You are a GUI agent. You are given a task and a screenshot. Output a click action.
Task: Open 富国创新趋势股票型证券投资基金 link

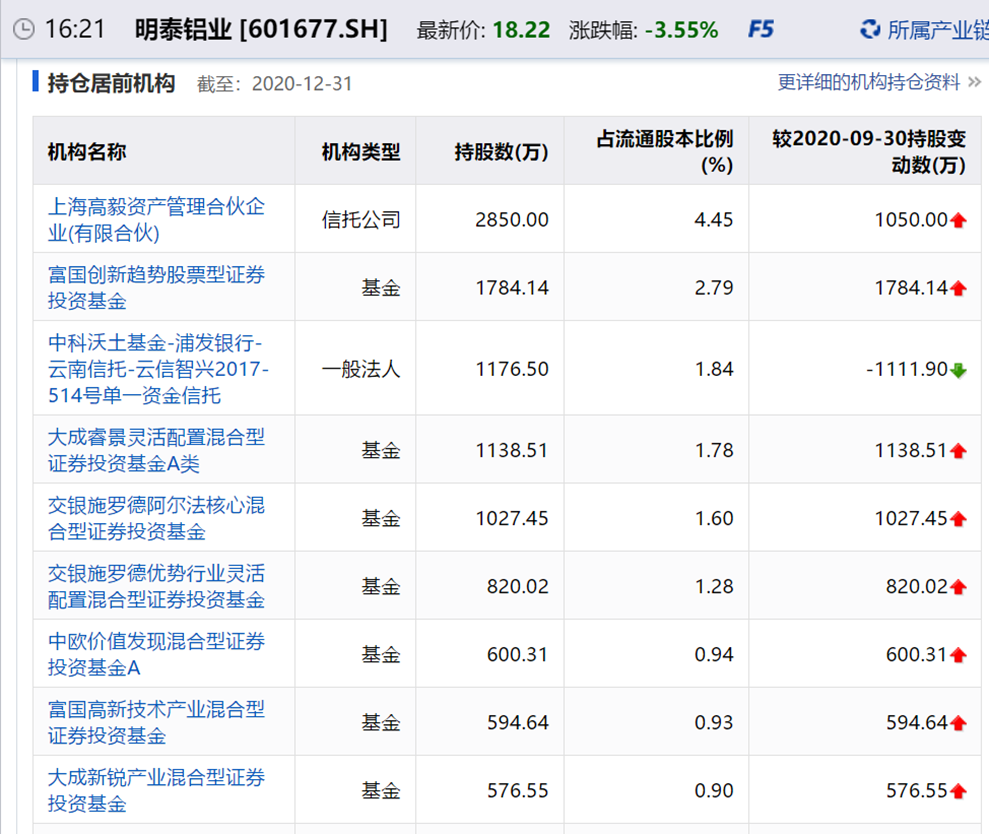pos(156,287)
